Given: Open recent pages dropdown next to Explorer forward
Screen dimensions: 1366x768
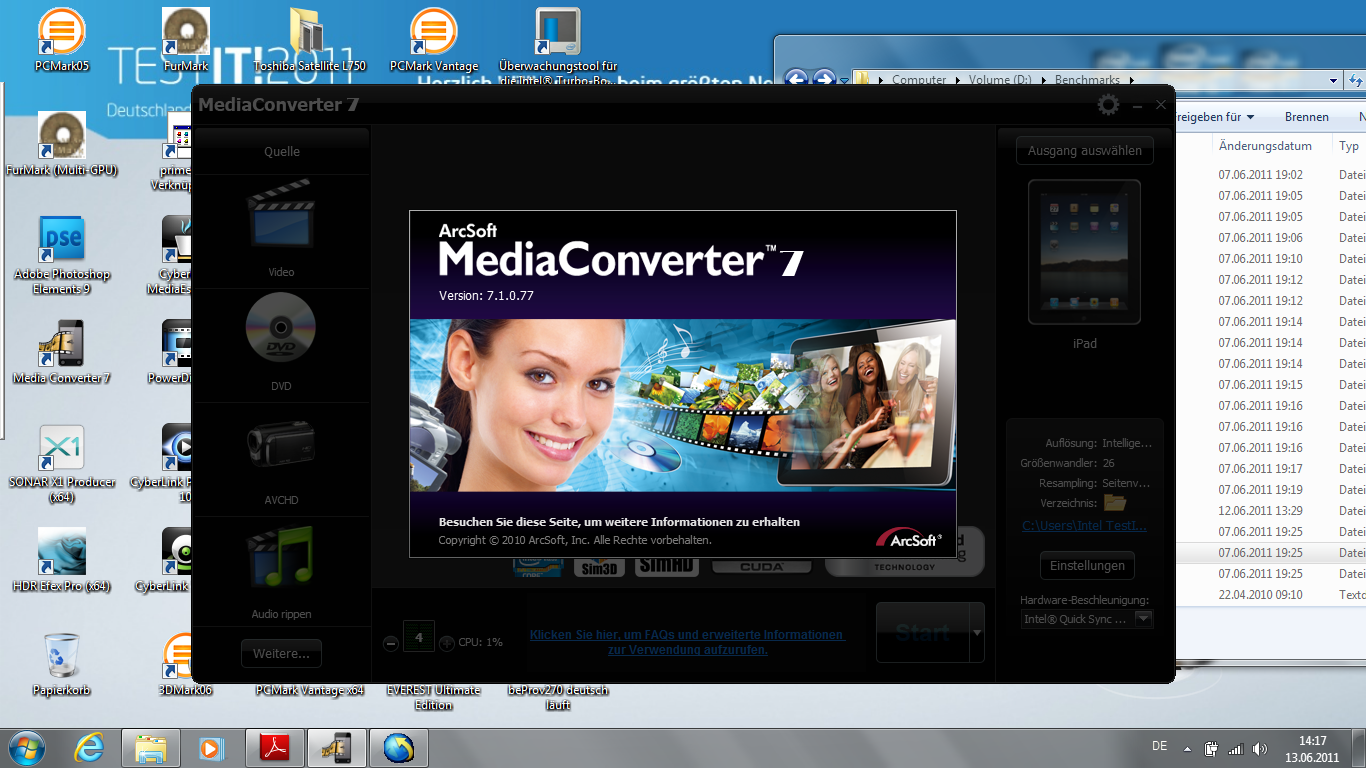Looking at the screenshot, I should tap(844, 80).
